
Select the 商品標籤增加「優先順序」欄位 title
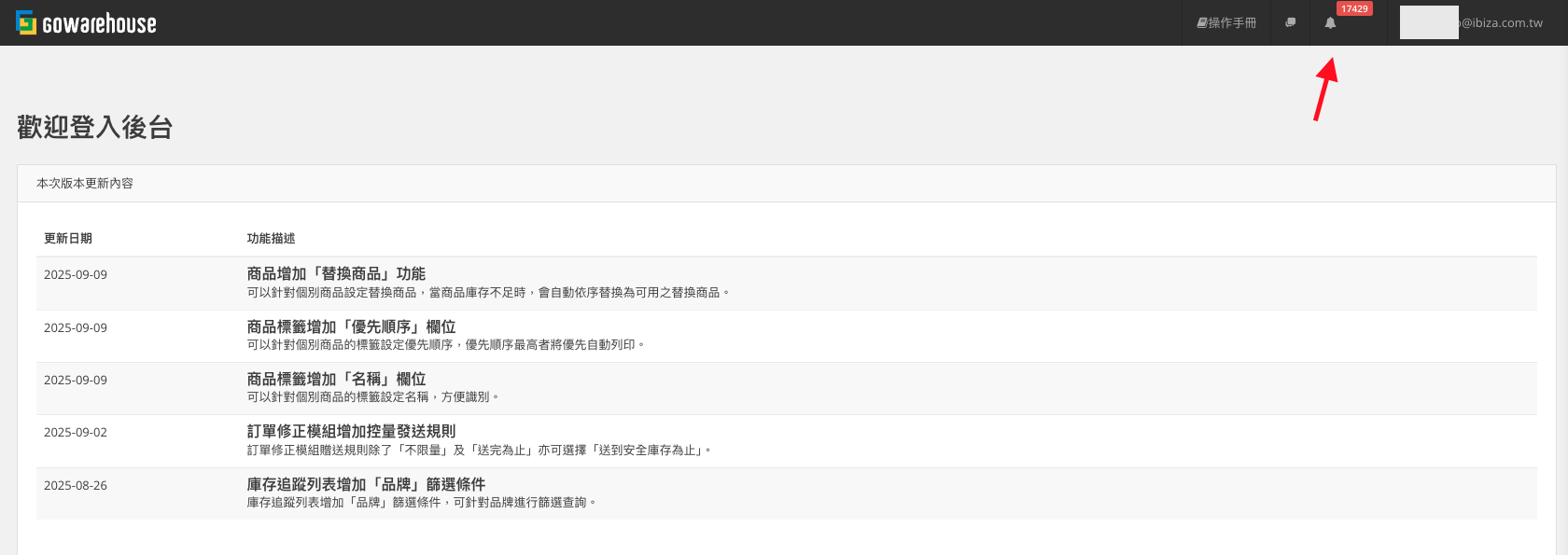[x=351, y=326]
